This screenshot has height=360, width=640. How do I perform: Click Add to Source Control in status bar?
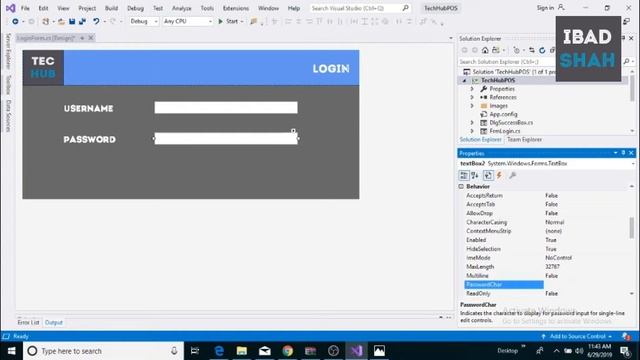coord(577,336)
